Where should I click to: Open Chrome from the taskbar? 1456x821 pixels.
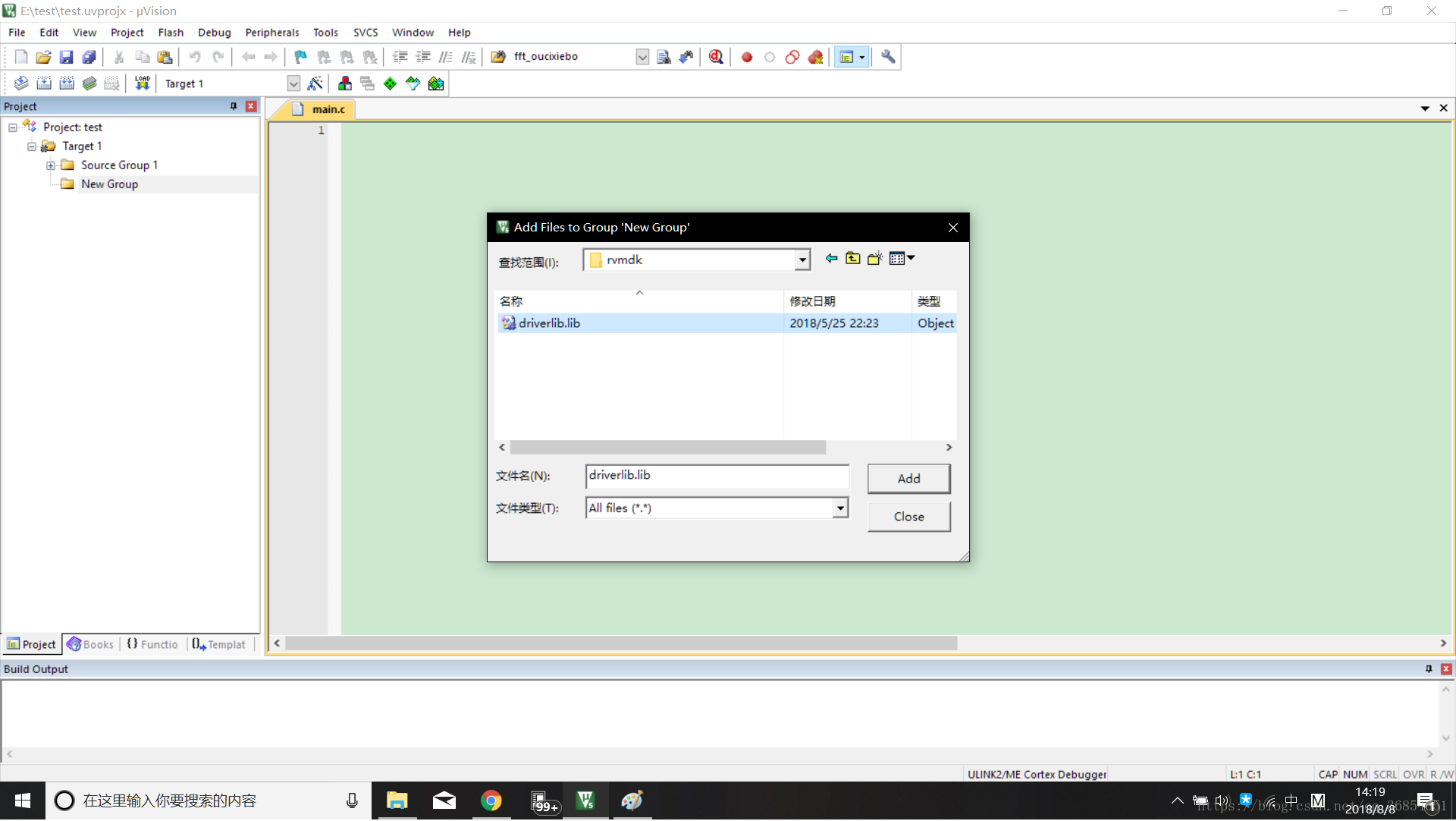point(491,801)
